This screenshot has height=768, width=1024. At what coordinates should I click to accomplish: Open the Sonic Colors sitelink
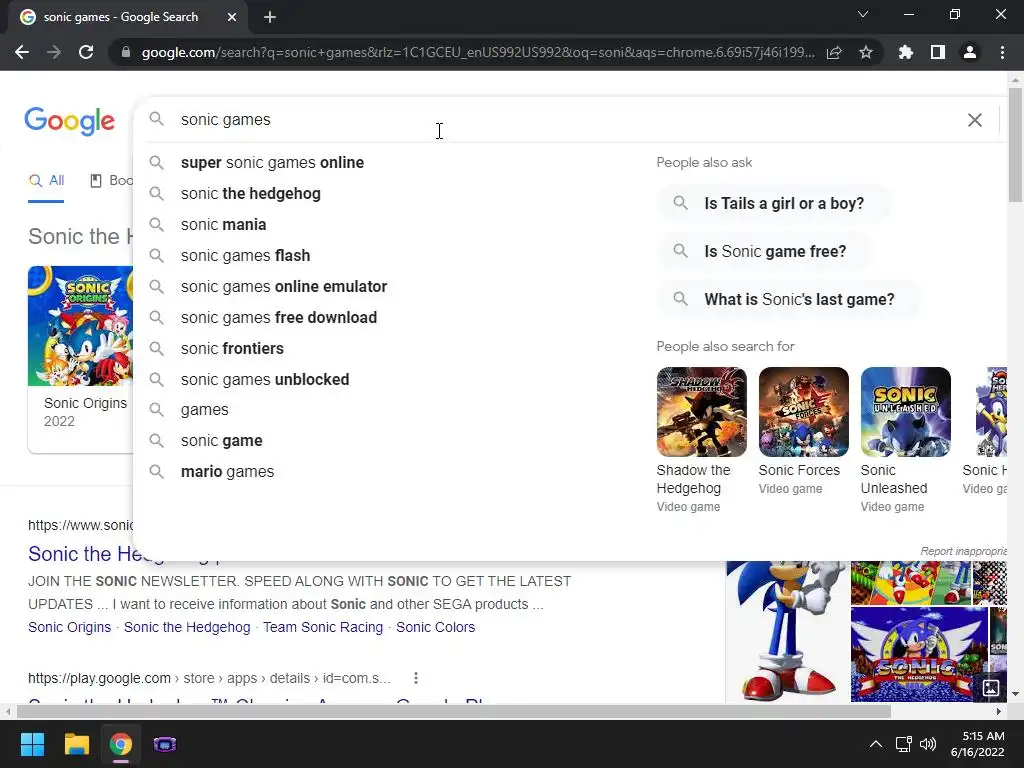coord(435,628)
